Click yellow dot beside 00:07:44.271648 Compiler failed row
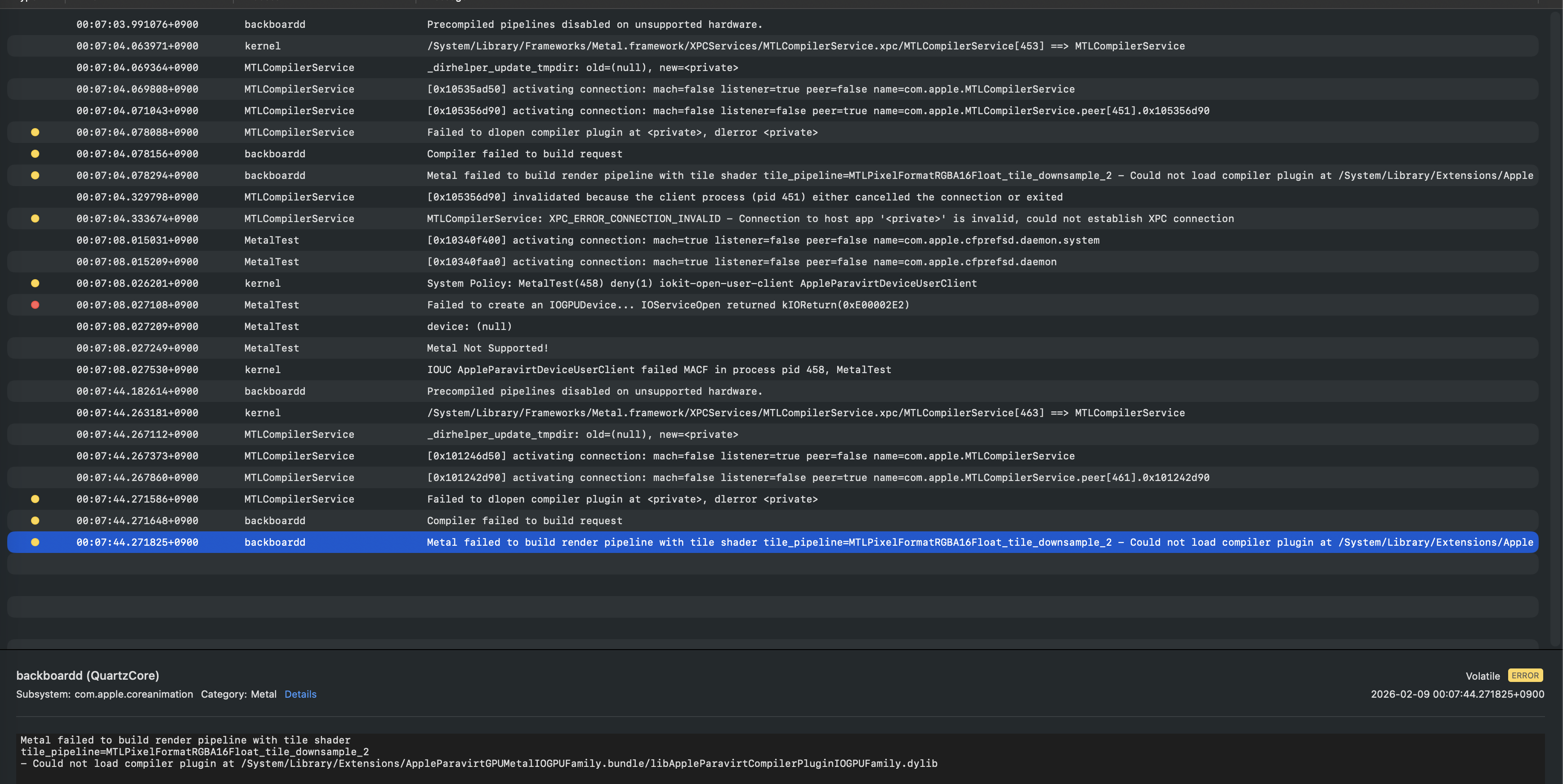This screenshot has height=784, width=1563. point(35,521)
